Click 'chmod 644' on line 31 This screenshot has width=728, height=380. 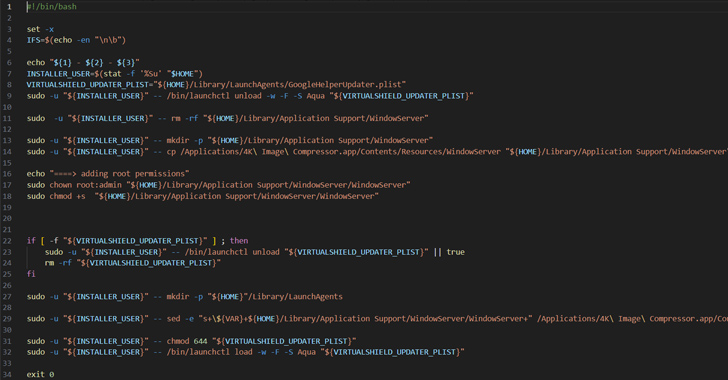coord(187,341)
